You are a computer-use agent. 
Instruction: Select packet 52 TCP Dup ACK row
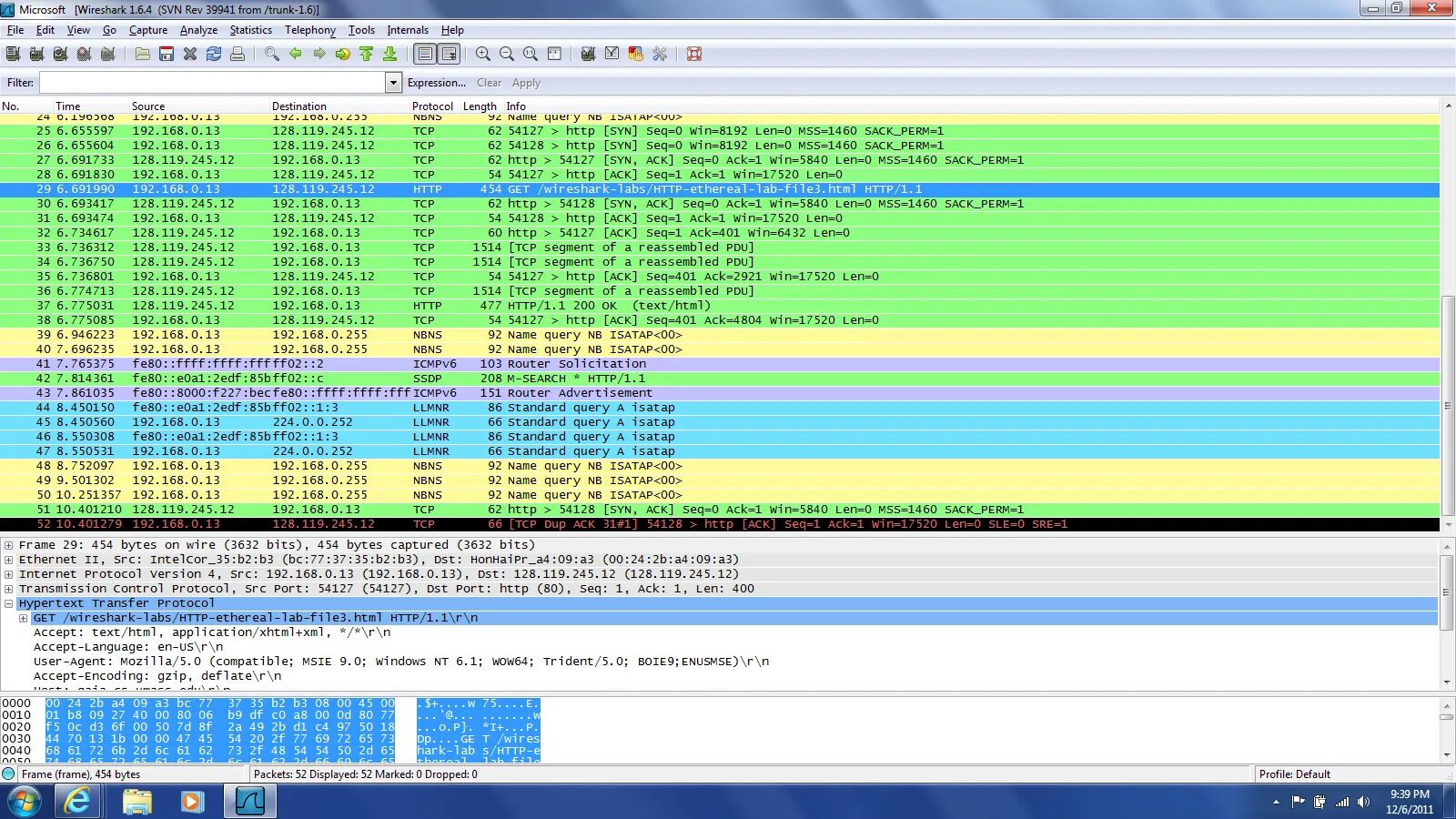tap(720, 524)
